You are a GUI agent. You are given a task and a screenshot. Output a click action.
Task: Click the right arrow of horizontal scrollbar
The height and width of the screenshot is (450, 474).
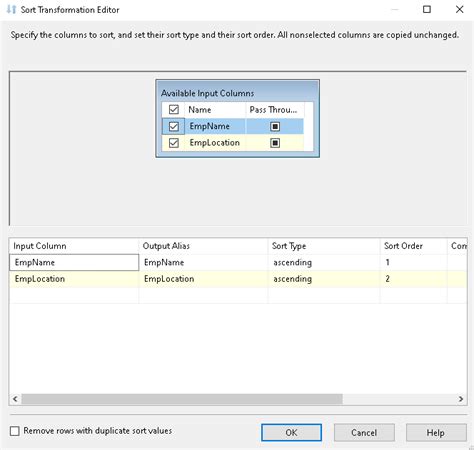461,399
